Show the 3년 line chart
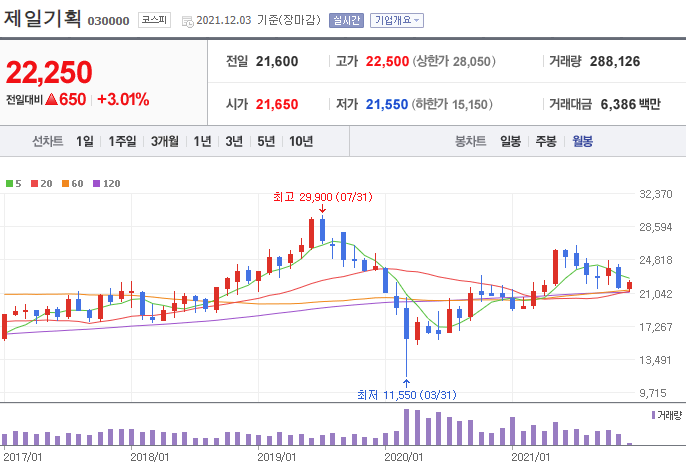Image resolution: width=686 pixels, height=467 pixels. click(234, 141)
